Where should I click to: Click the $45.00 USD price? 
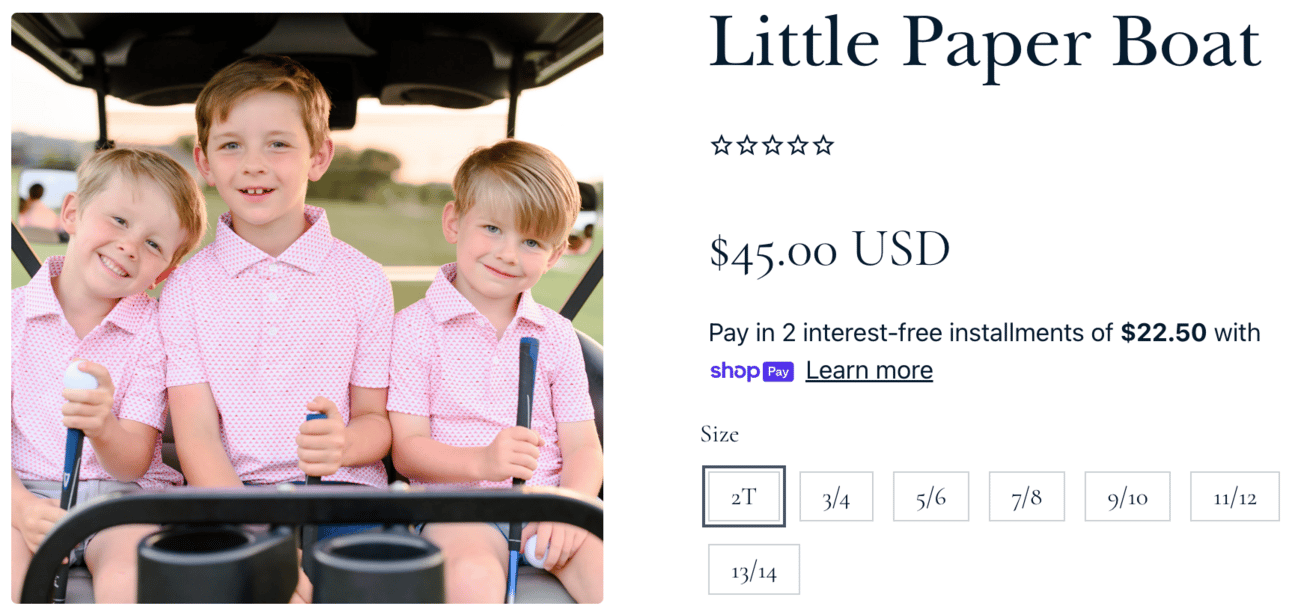pos(830,250)
